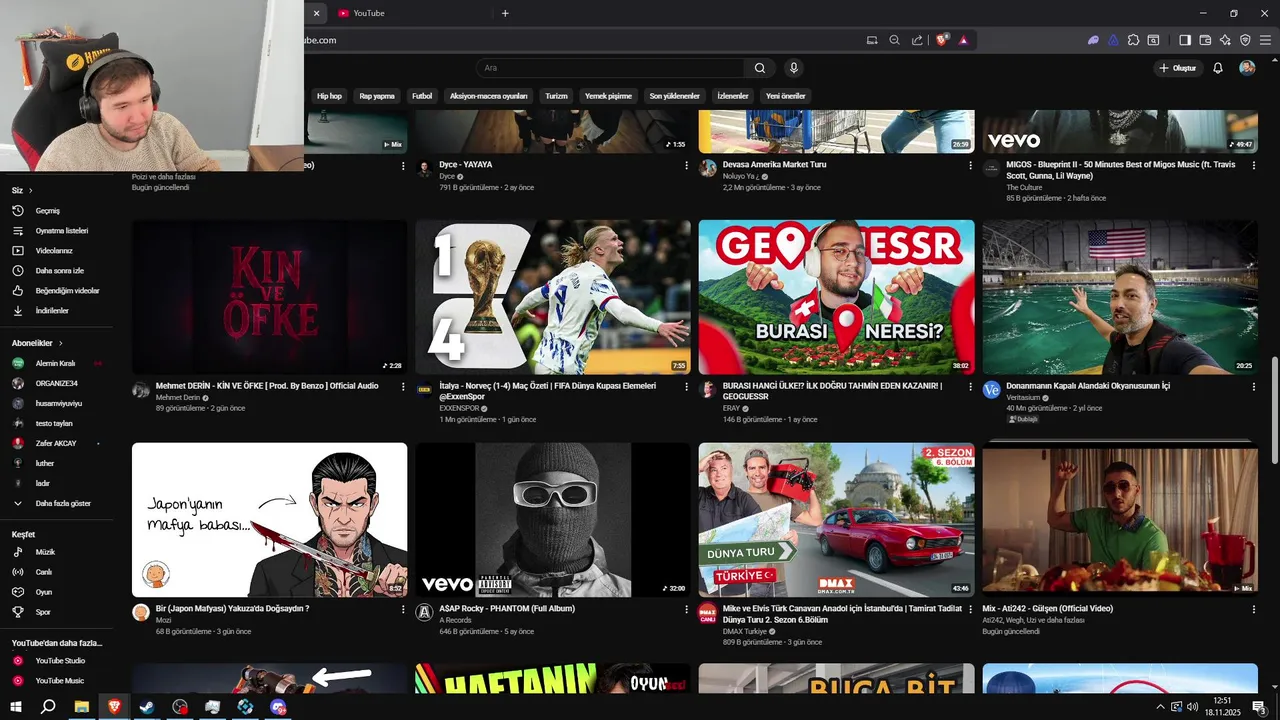Click the page vertical scrollbar thumb

(x=1274, y=408)
